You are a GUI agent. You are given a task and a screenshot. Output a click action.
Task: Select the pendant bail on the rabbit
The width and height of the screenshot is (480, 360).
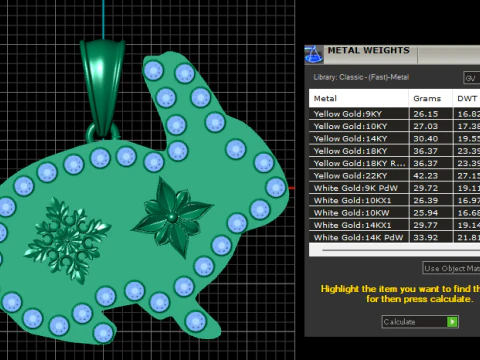pos(103,87)
